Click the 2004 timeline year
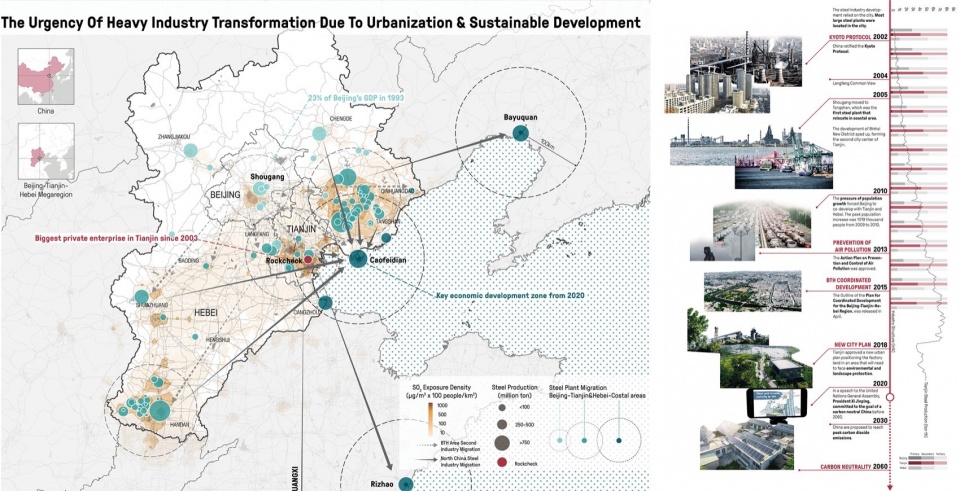This screenshot has height=491, width=960. point(880,76)
